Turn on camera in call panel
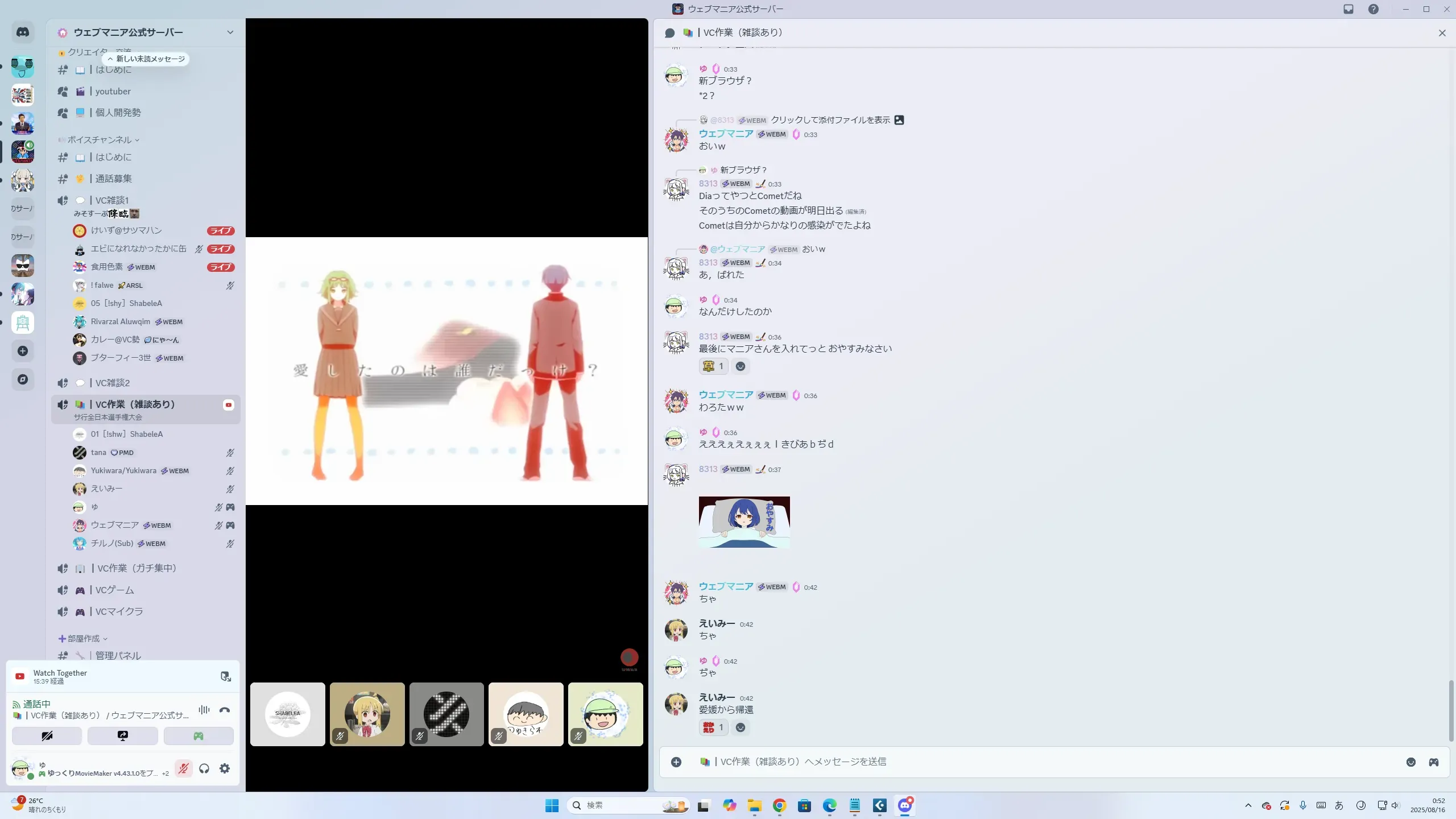 coord(47,736)
